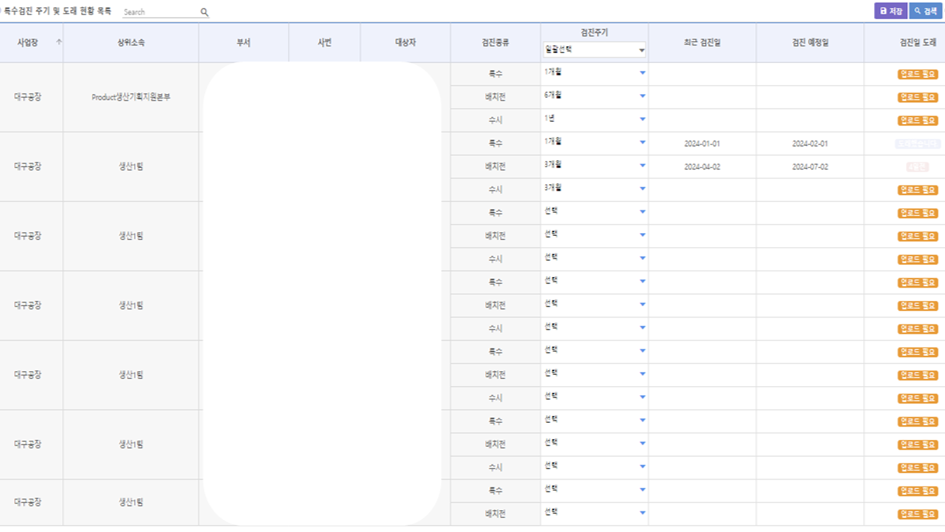Click the magnifier icon in the Search field
This screenshot has width=945, height=532.
tap(204, 12)
